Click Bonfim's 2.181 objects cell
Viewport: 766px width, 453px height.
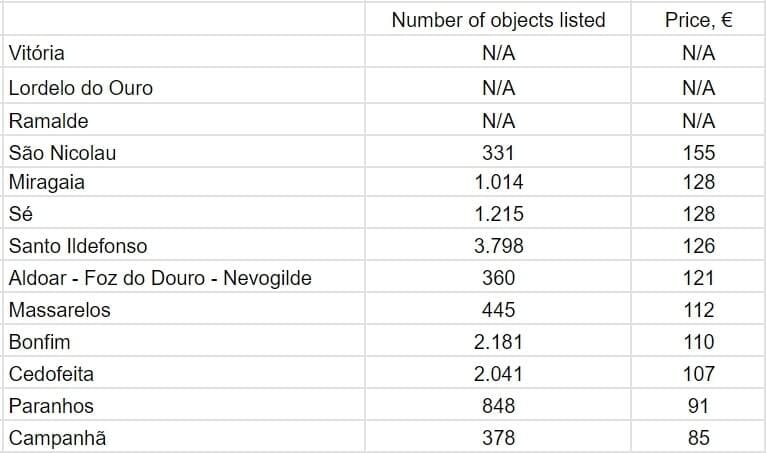(498, 342)
